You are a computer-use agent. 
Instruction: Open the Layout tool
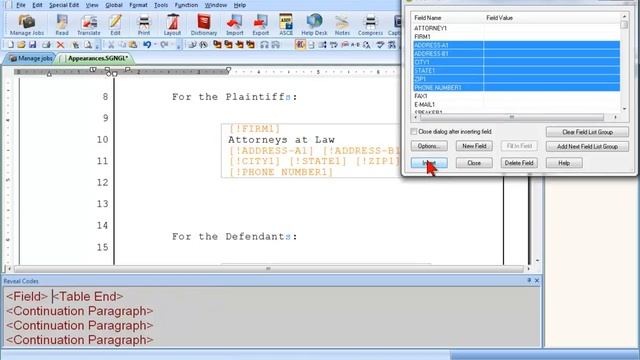pyautogui.click(x=172, y=24)
